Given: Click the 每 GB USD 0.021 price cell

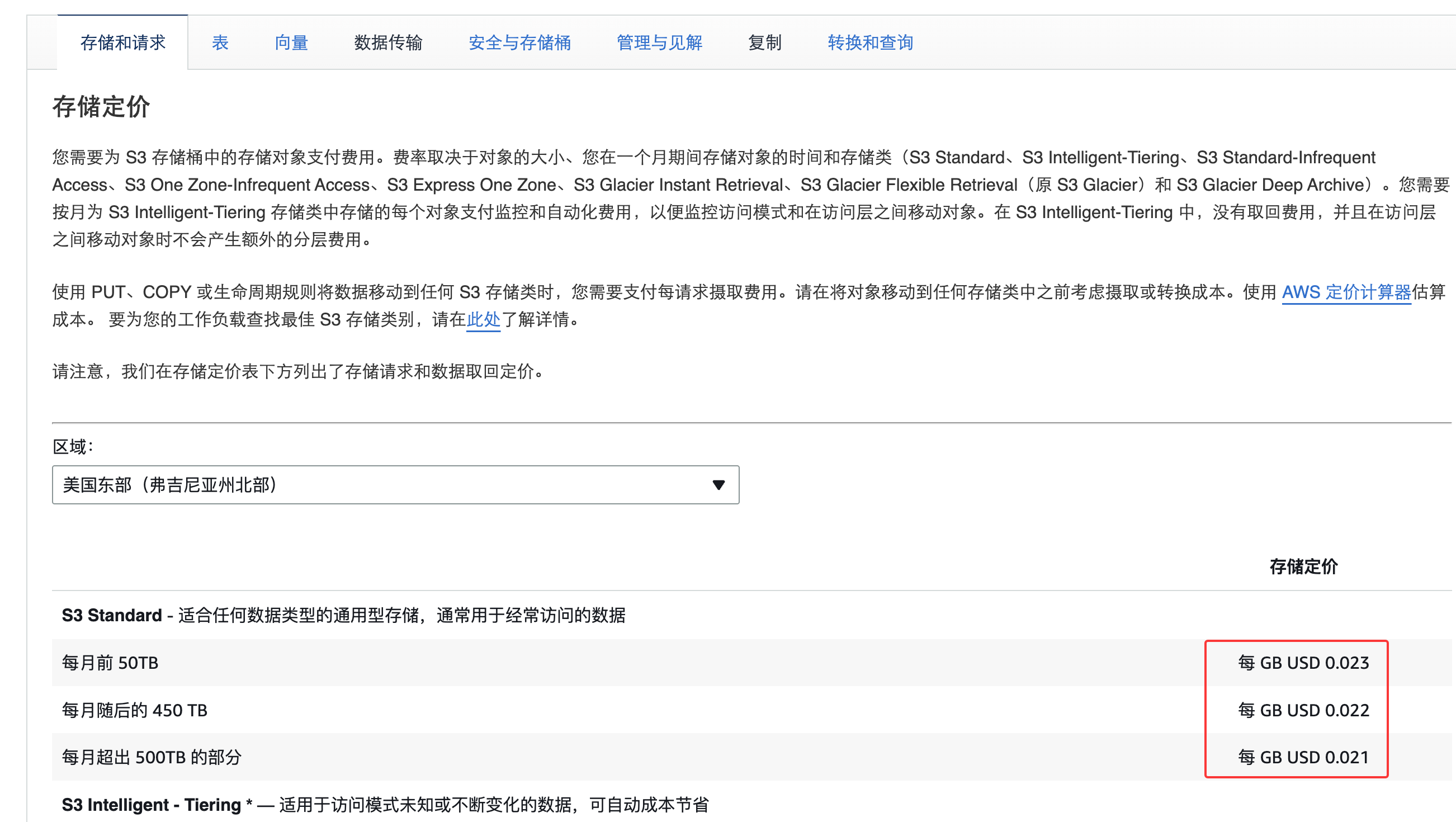Looking at the screenshot, I should coord(1303,757).
